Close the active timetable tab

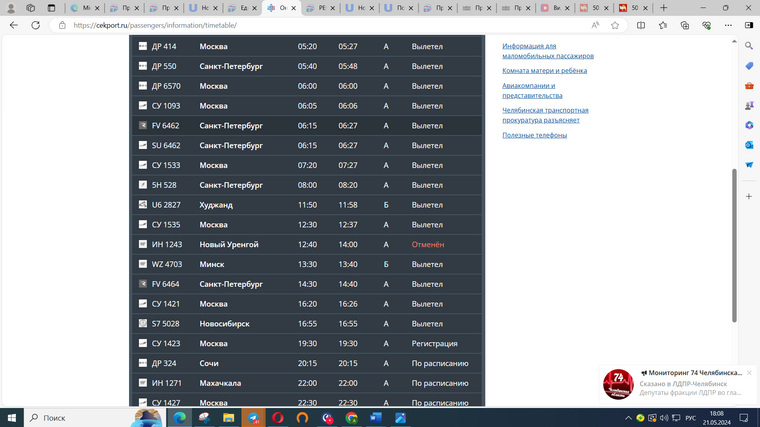click(293, 8)
